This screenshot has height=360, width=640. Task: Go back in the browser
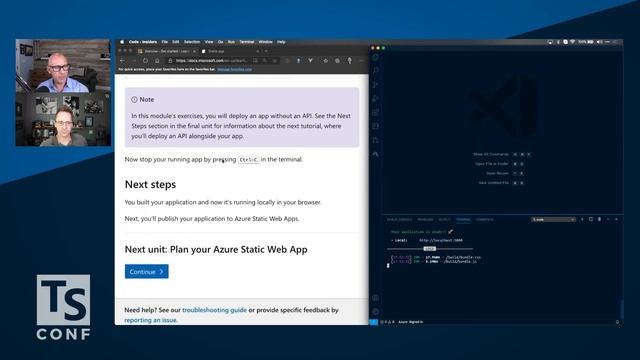[x=122, y=61]
